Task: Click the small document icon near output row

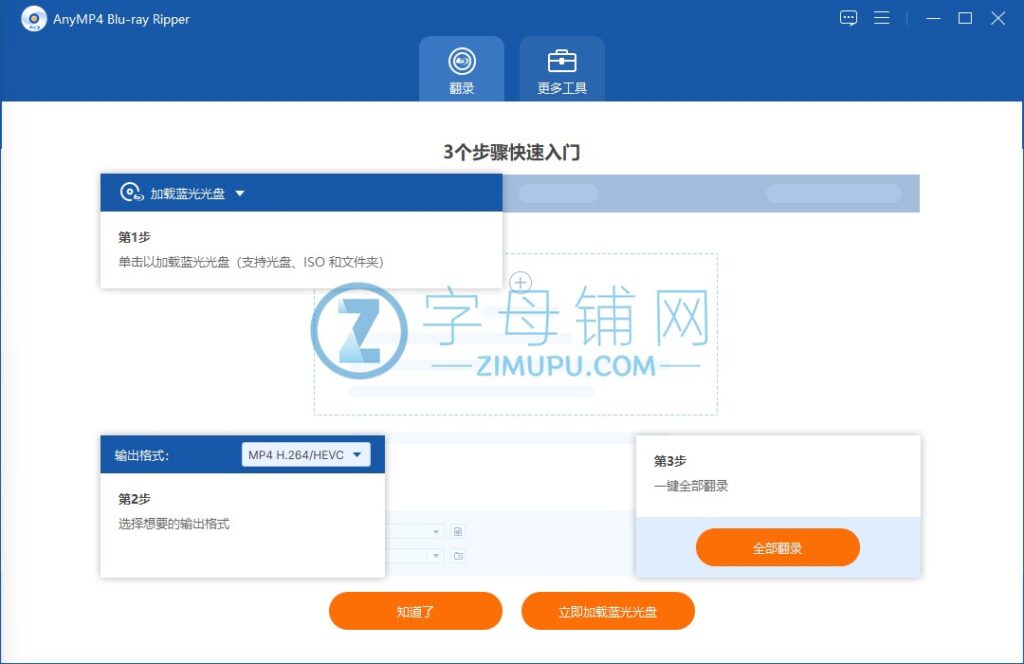Action: pyautogui.click(x=458, y=531)
